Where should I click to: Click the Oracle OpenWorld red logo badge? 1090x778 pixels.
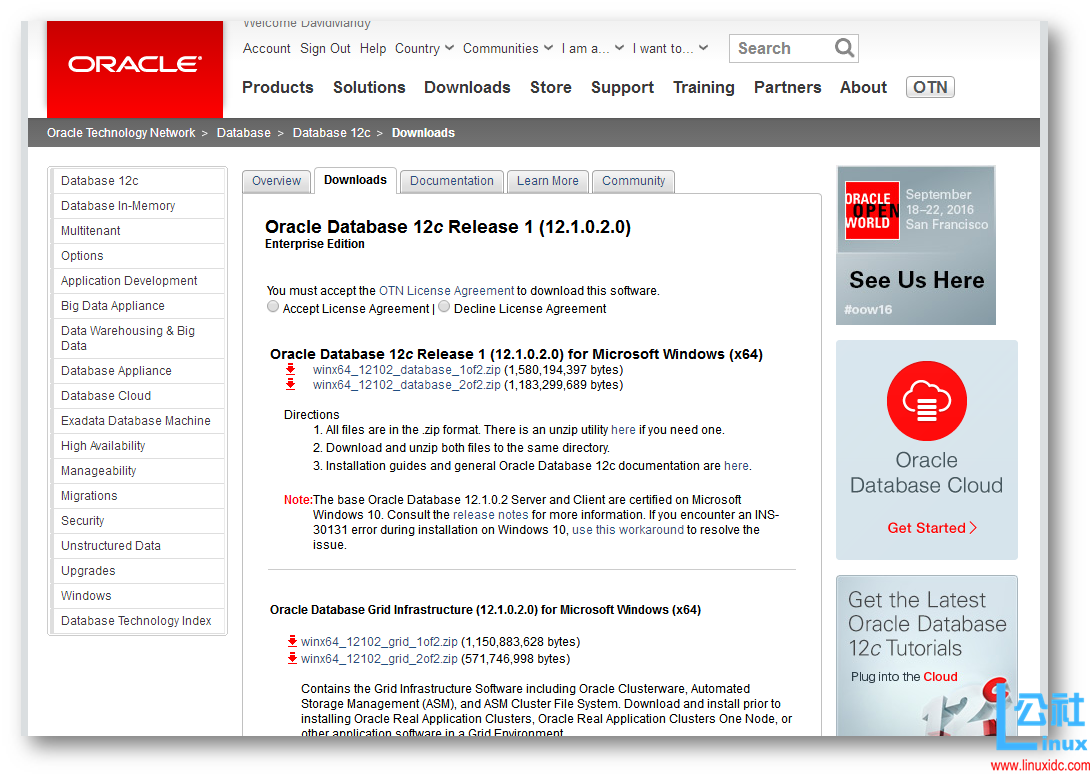[871, 210]
